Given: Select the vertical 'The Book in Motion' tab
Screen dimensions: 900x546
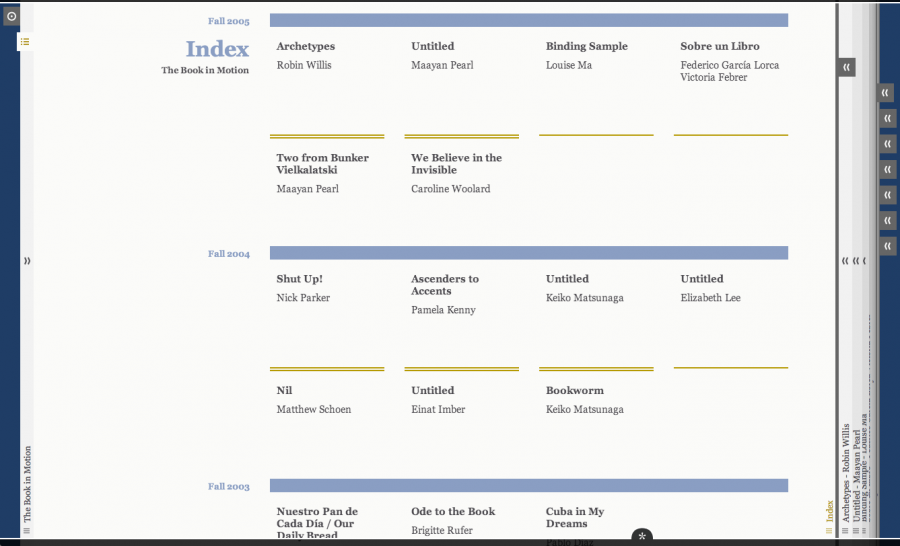Looking at the screenshot, I should (x=28, y=484).
